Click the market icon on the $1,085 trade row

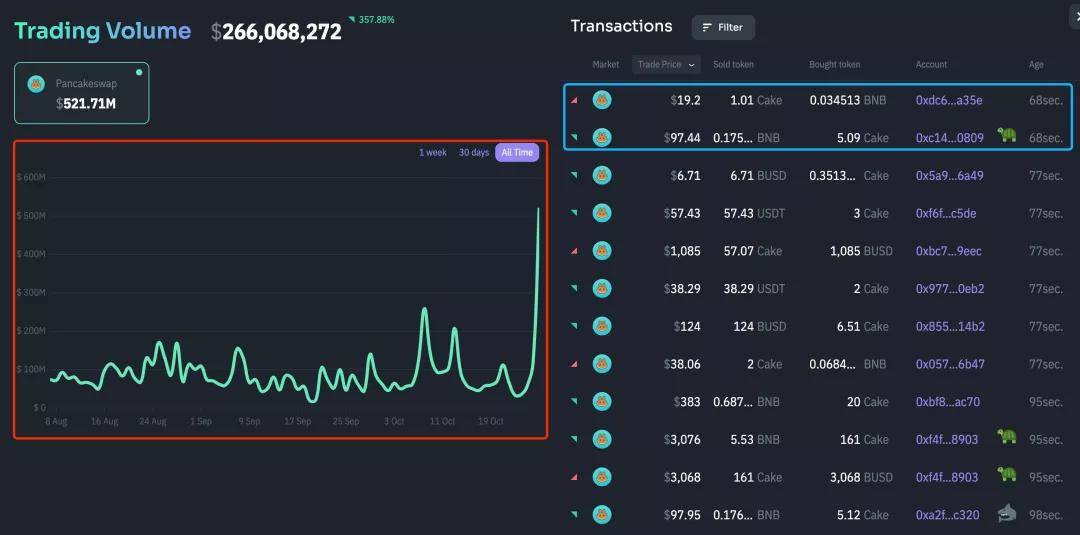click(602, 251)
